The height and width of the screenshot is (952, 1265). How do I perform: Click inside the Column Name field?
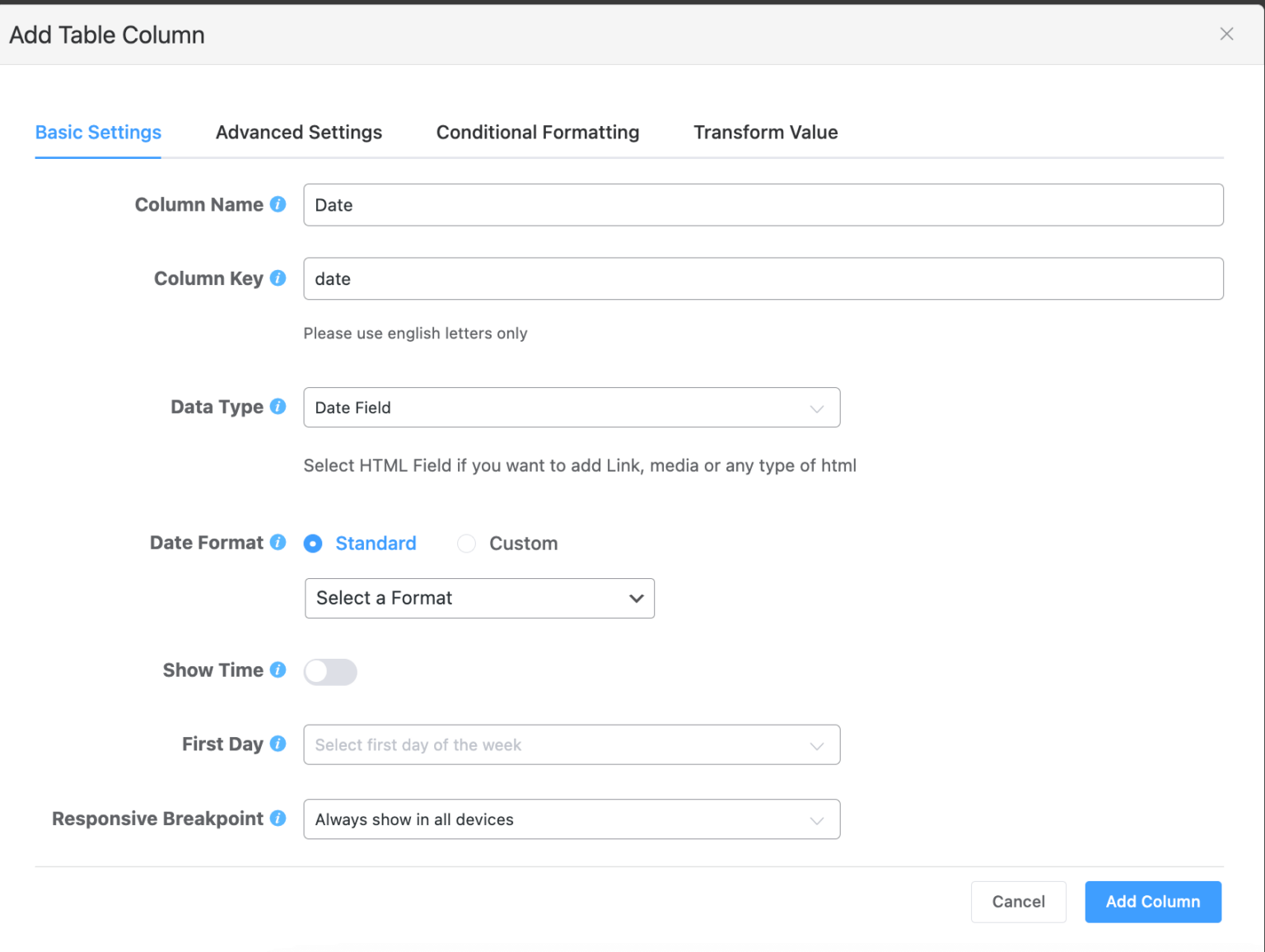click(763, 204)
